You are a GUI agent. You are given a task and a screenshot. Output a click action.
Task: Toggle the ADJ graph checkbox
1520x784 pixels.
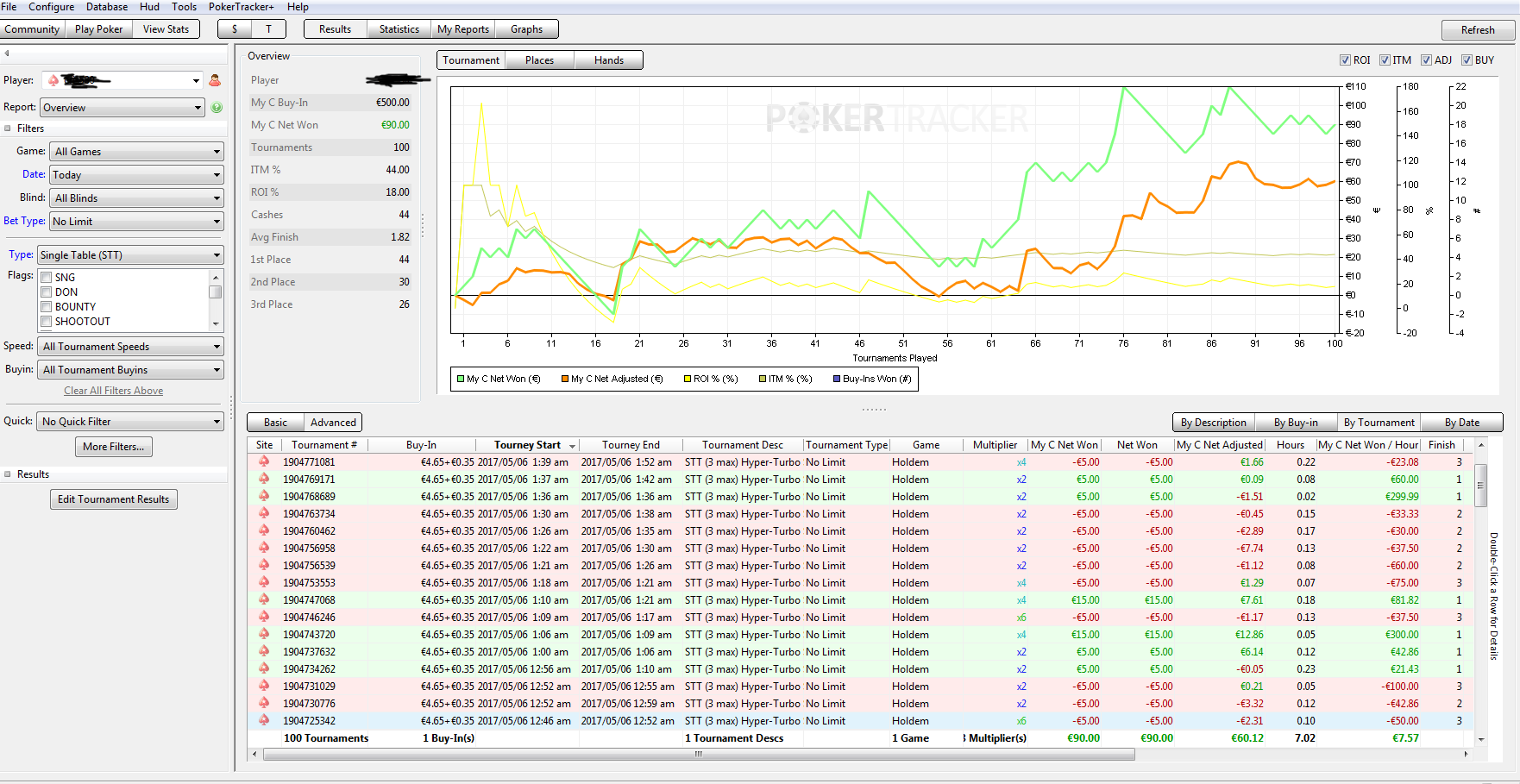[x=1427, y=60]
